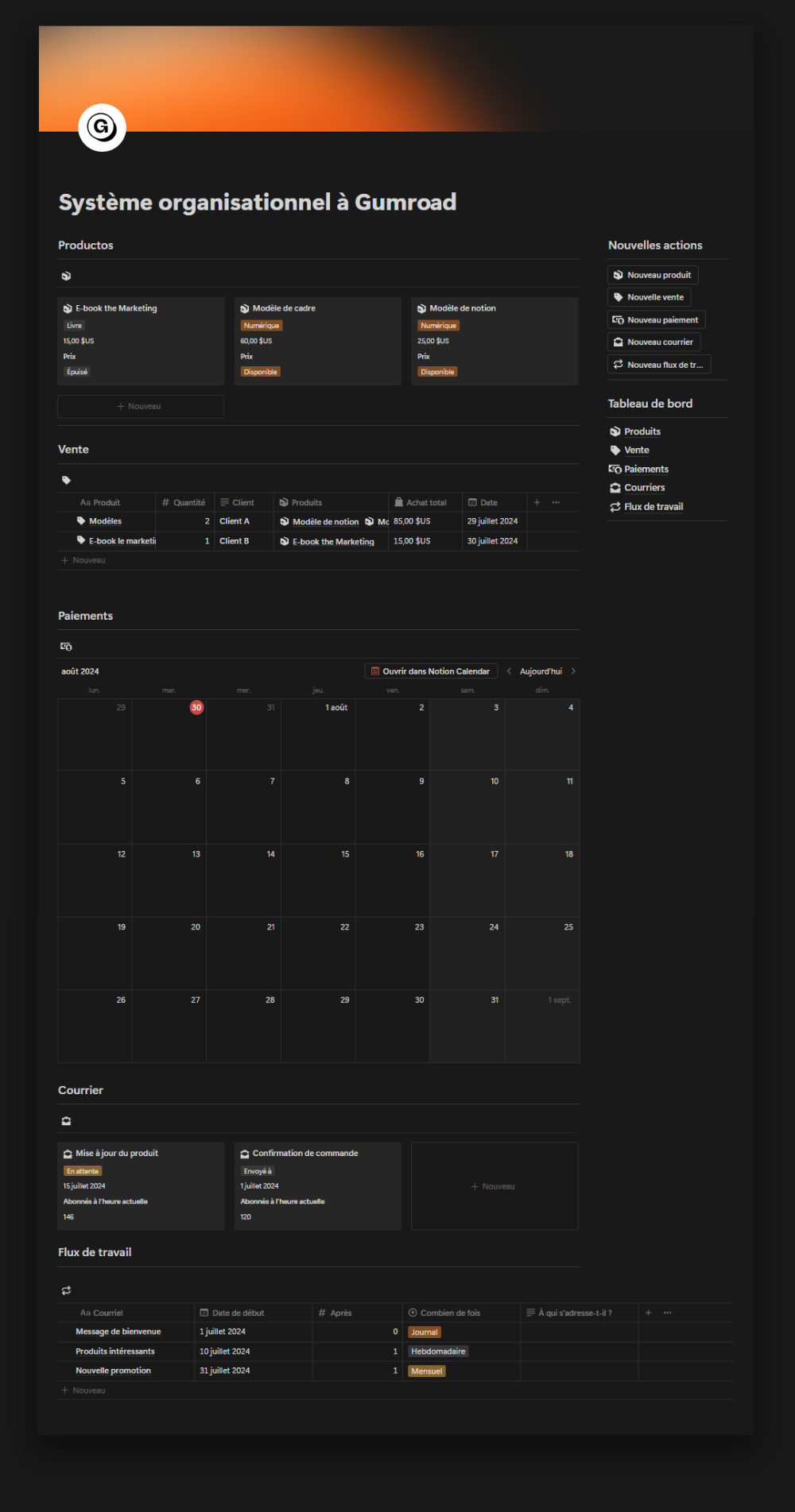Click the Nouveau courrier button
The height and width of the screenshot is (1512, 795).
click(x=653, y=342)
